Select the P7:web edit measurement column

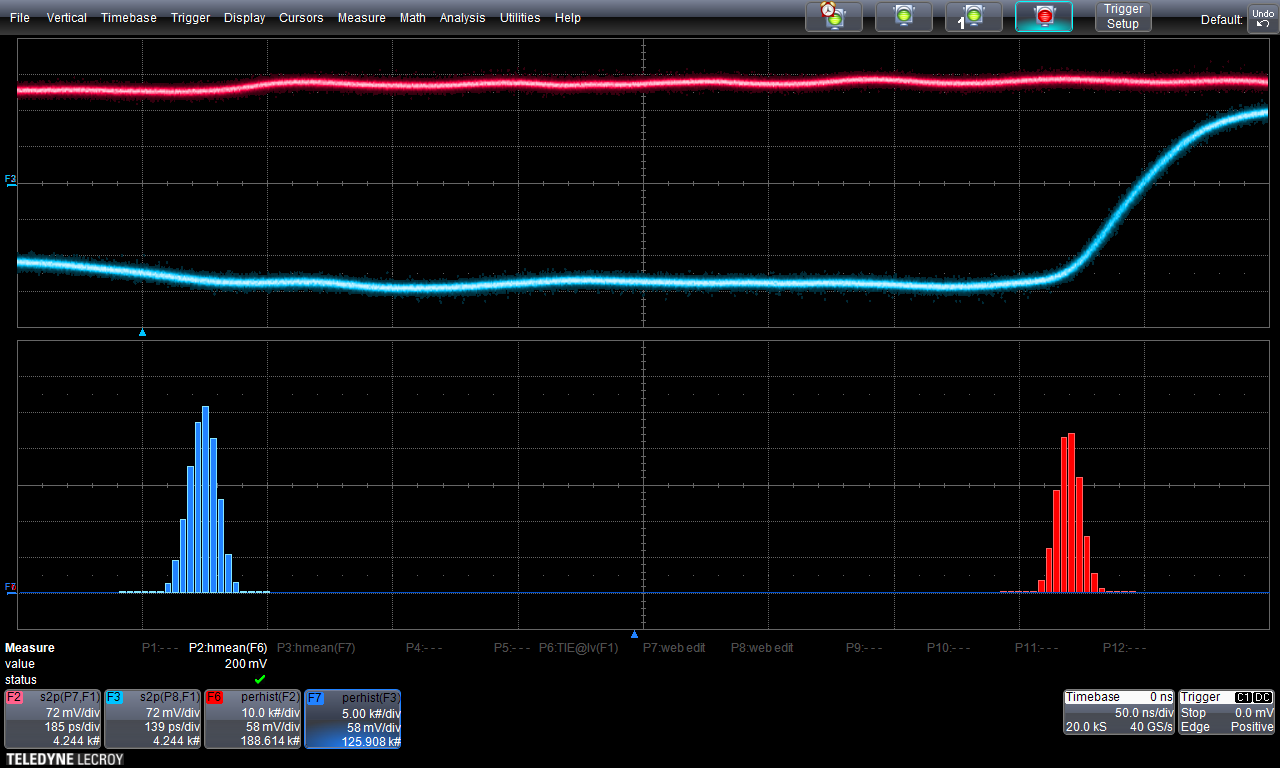(x=674, y=648)
